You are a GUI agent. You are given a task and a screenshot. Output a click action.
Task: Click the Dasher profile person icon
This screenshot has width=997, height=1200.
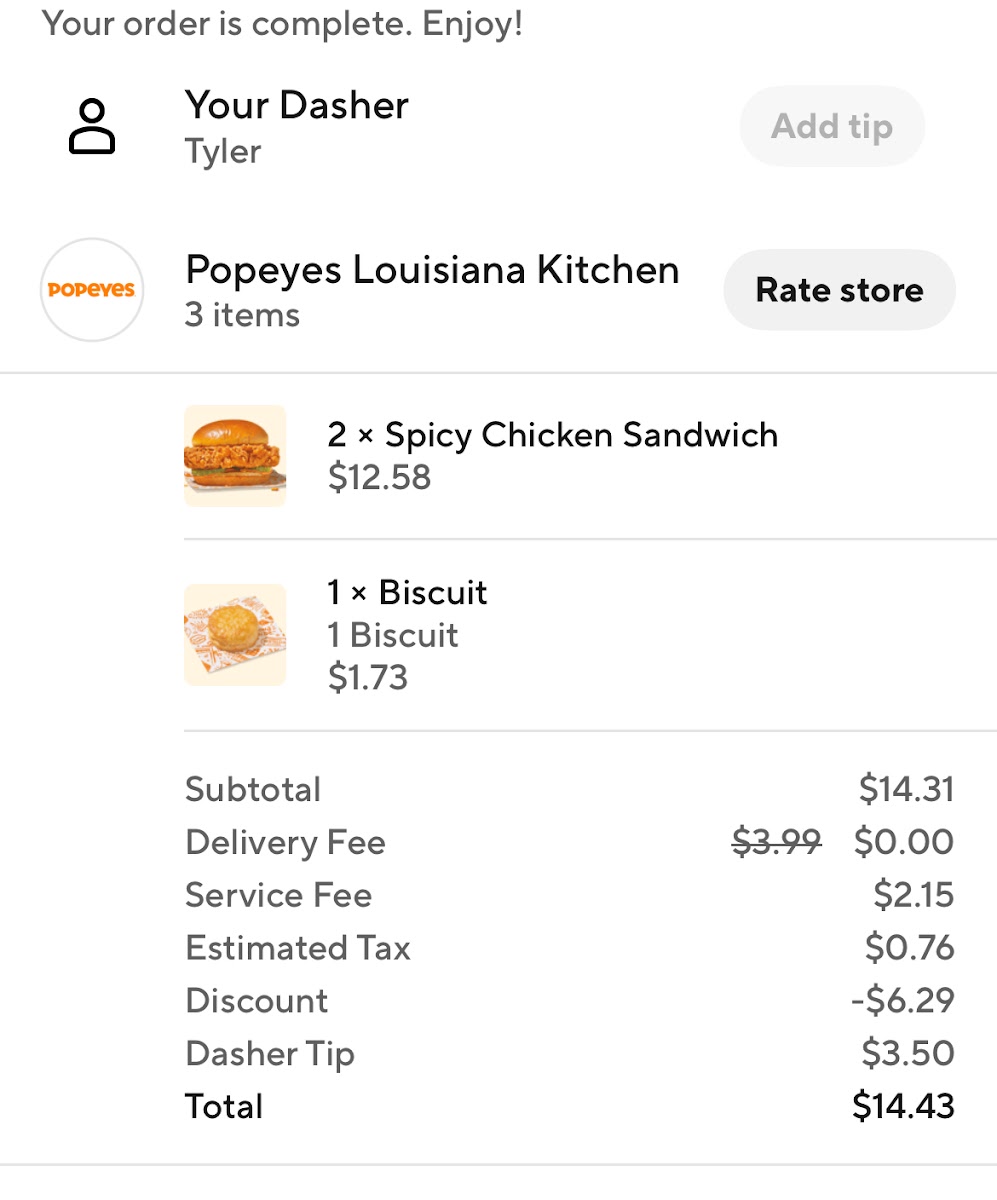[x=92, y=127]
